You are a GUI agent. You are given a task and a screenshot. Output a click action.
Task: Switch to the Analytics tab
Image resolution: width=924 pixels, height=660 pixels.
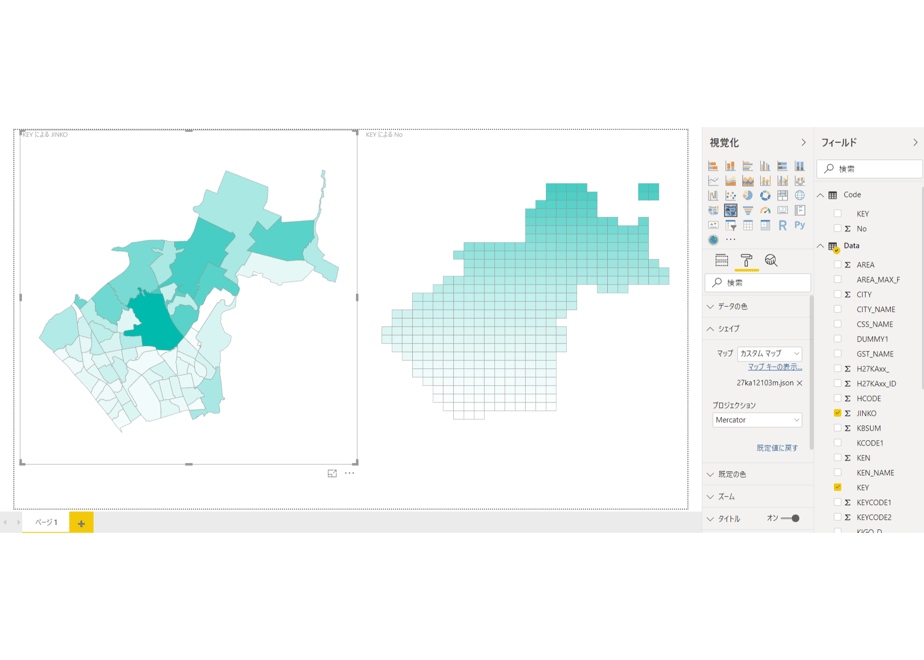(x=771, y=260)
